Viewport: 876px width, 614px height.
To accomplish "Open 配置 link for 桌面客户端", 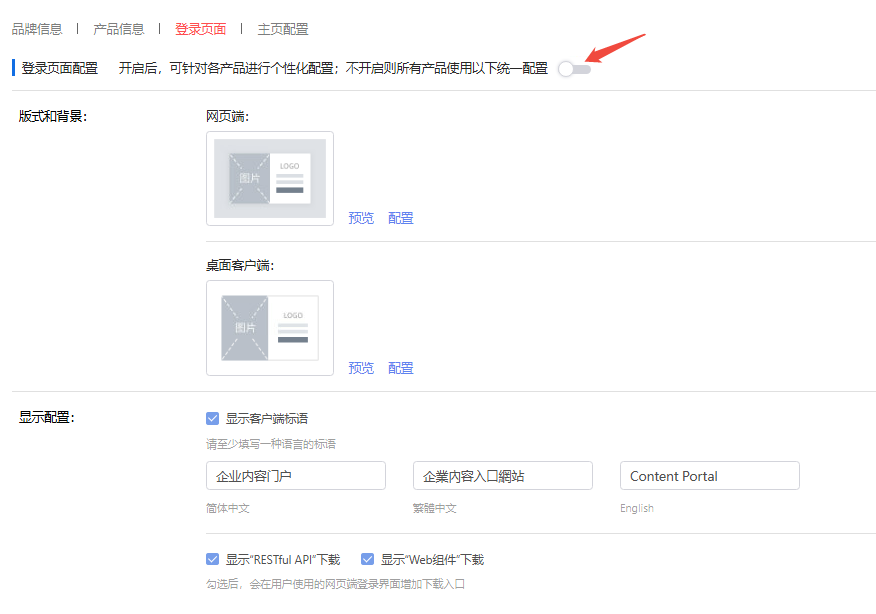I will pos(401,368).
